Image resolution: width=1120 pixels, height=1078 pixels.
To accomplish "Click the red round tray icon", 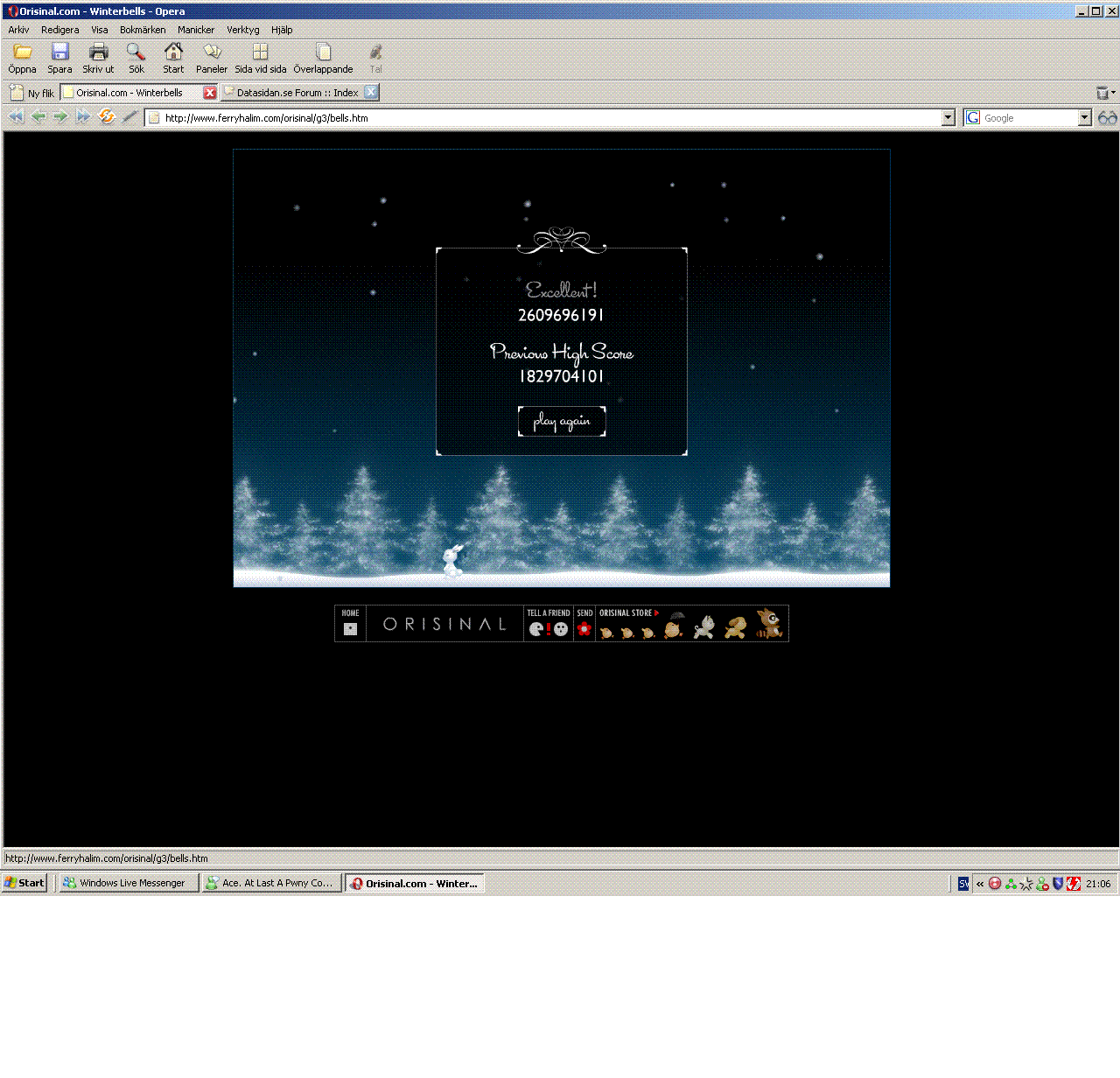I will [x=995, y=884].
